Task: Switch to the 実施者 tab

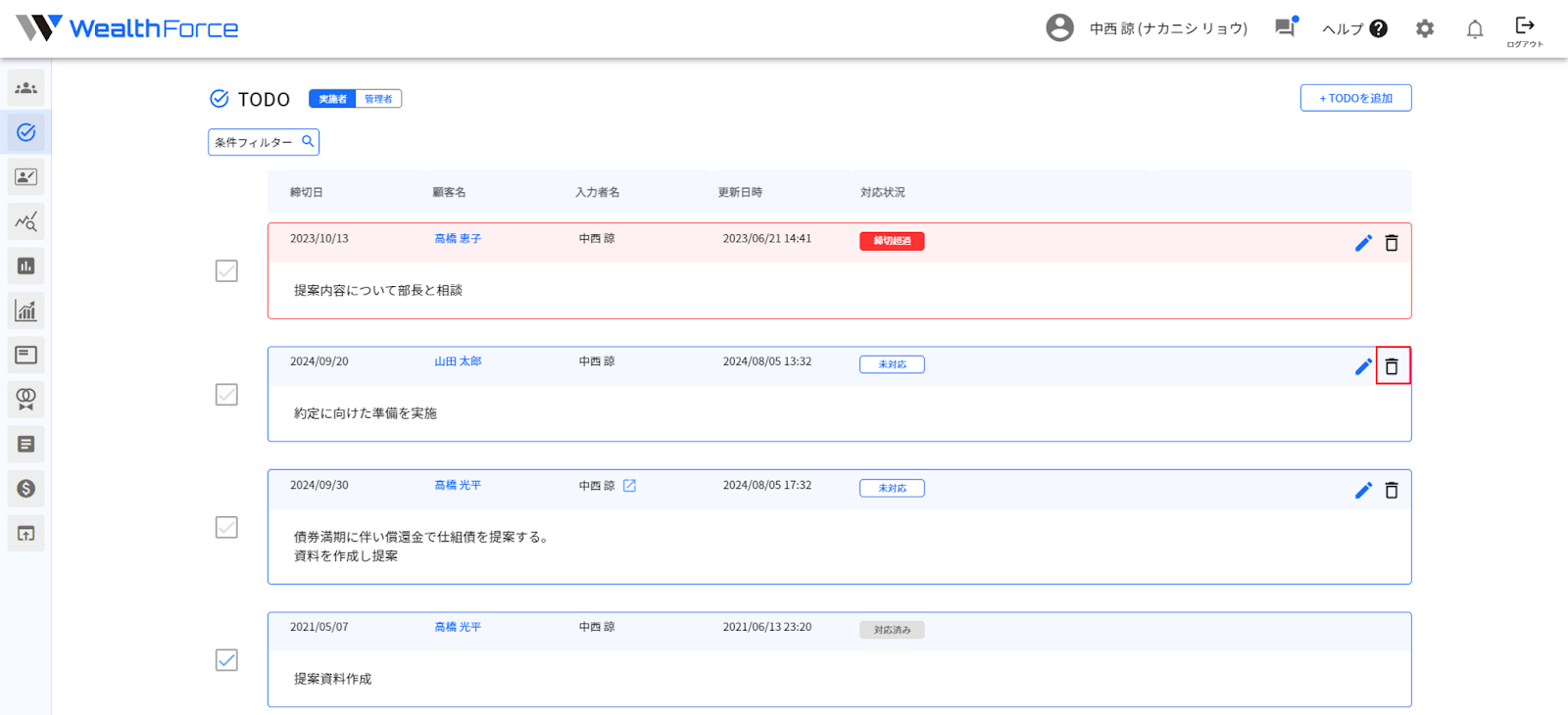Action: [332, 99]
